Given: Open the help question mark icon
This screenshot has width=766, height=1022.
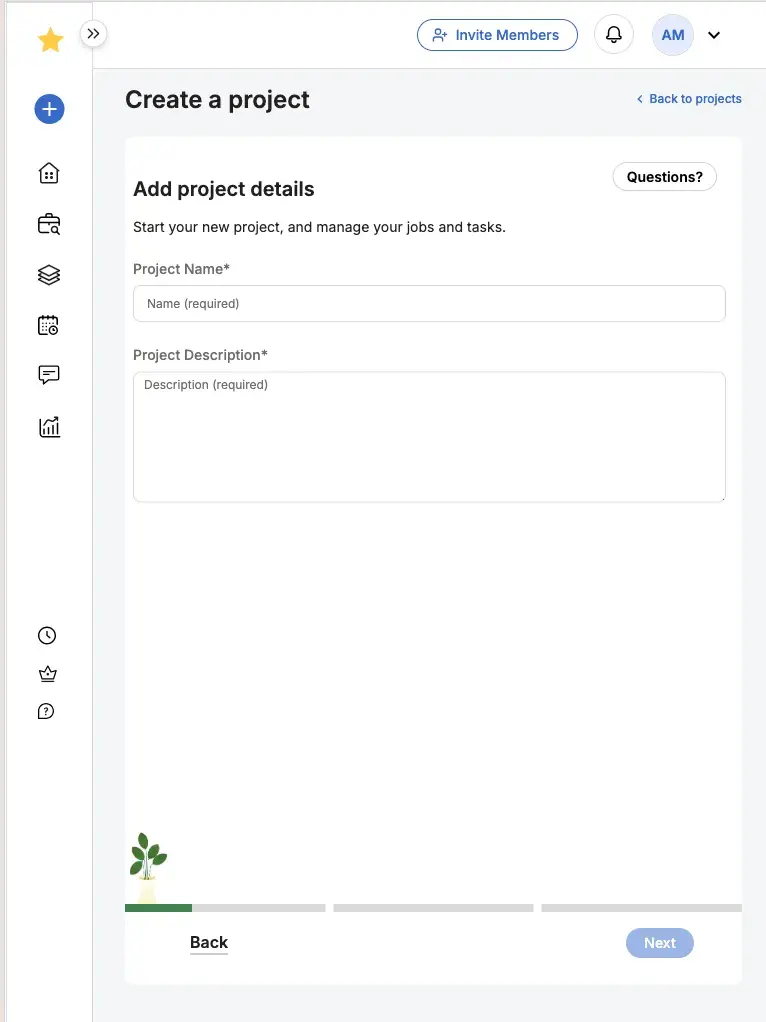Looking at the screenshot, I should 46,711.
